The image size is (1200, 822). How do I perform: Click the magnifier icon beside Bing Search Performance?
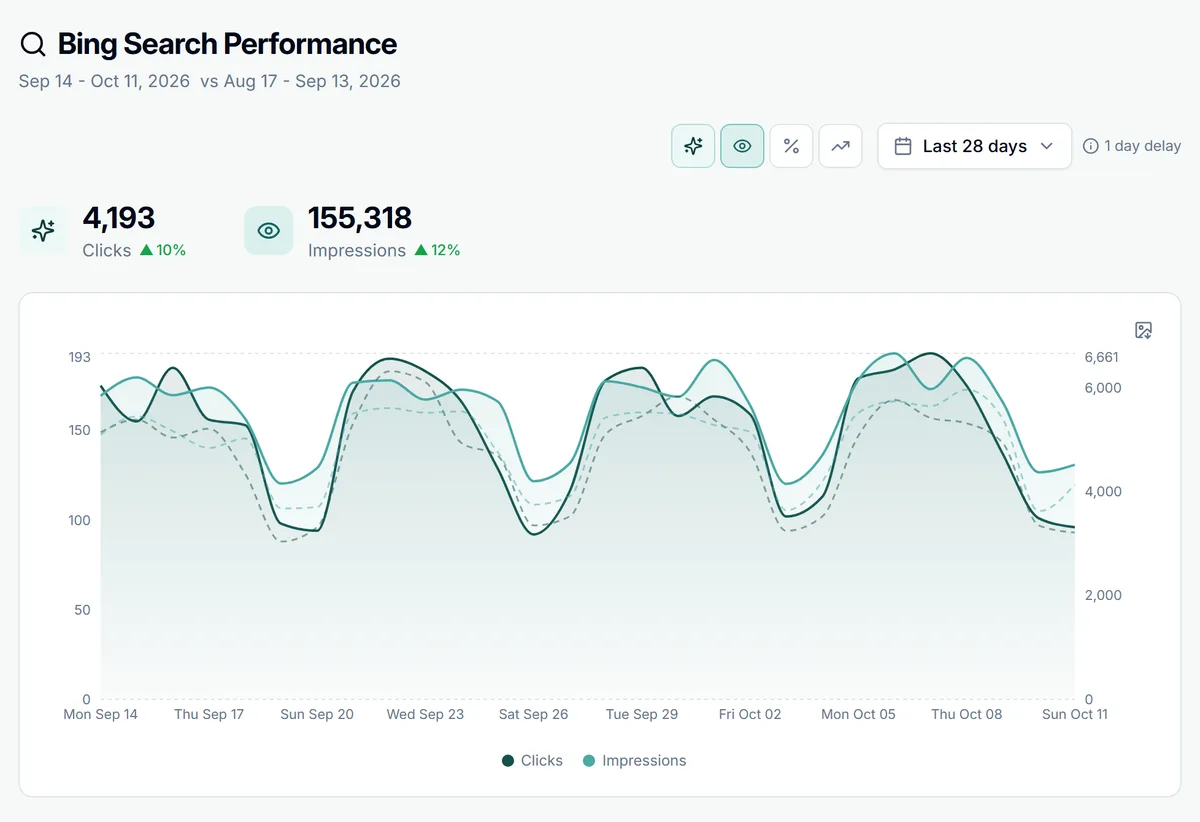click(x=33, y=44)
